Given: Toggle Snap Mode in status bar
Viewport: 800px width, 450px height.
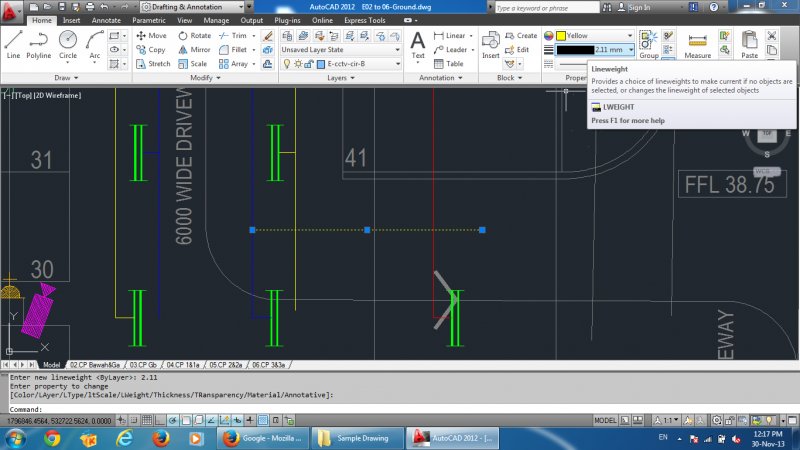Looking at the screenshot, I should (x=134, y=420).
